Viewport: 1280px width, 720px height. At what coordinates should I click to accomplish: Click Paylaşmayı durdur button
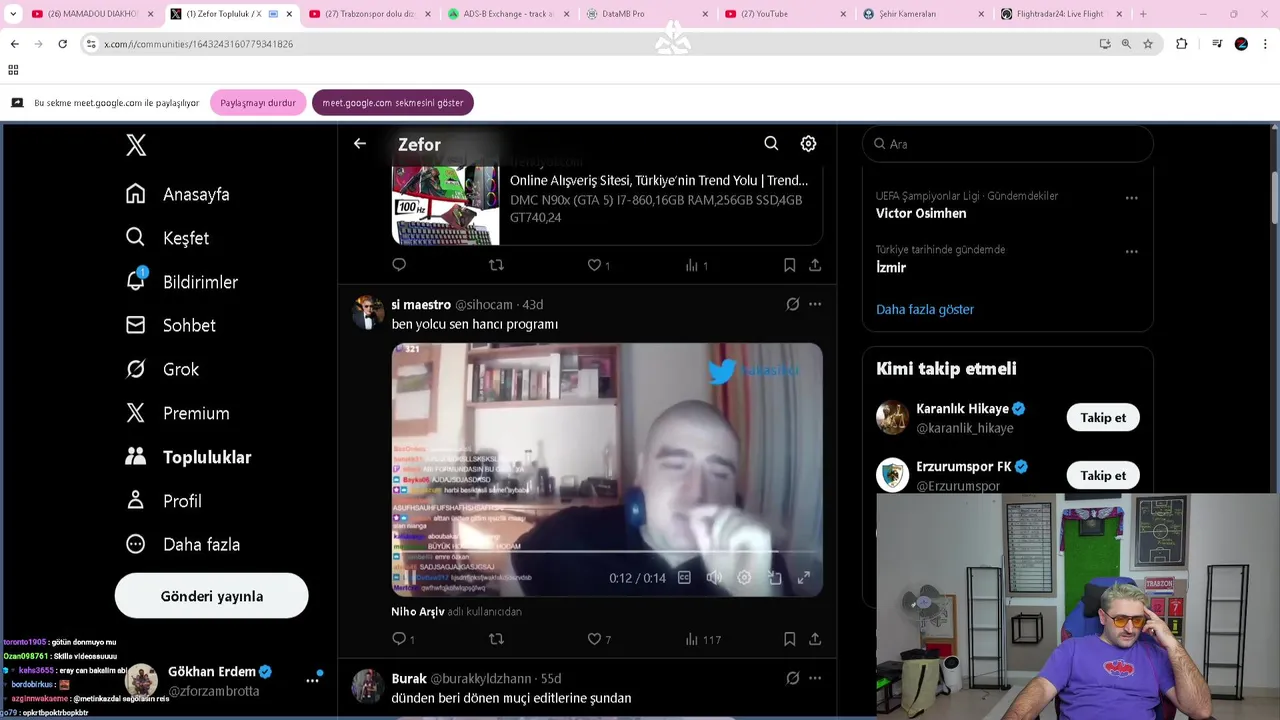coord(258,103)
